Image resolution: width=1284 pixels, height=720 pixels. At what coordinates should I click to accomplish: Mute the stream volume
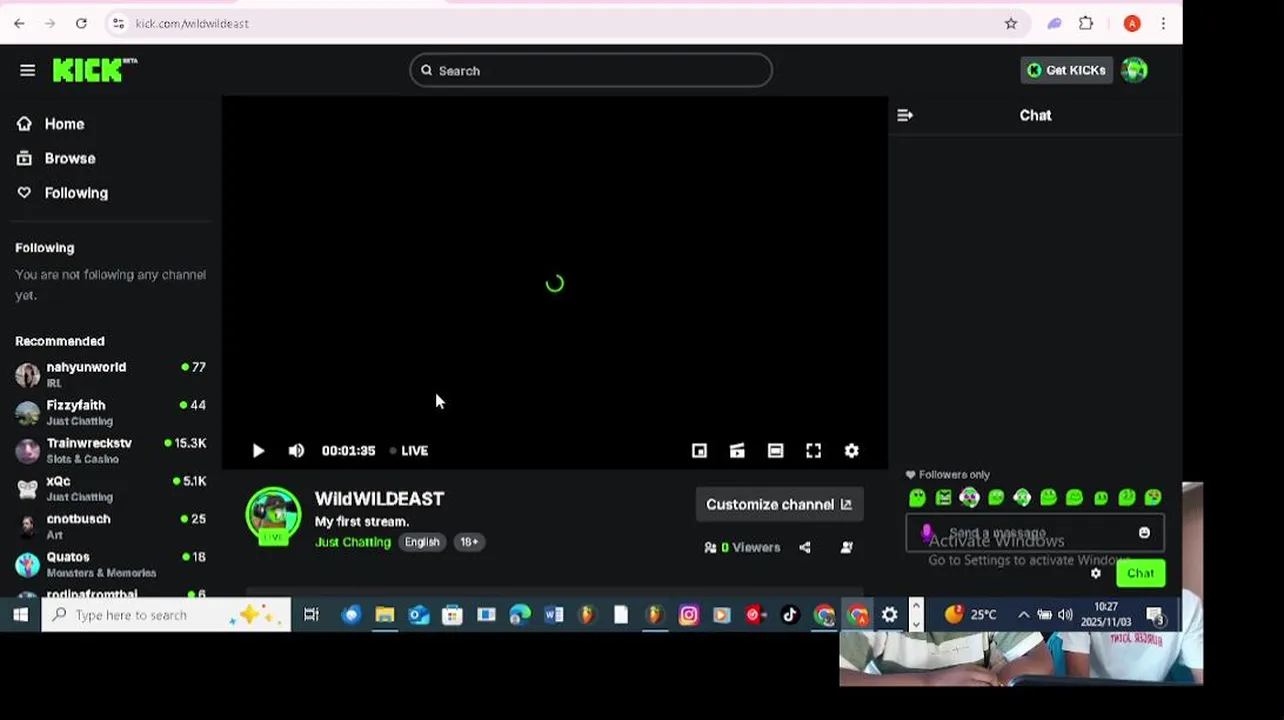[x=296, y=451]
